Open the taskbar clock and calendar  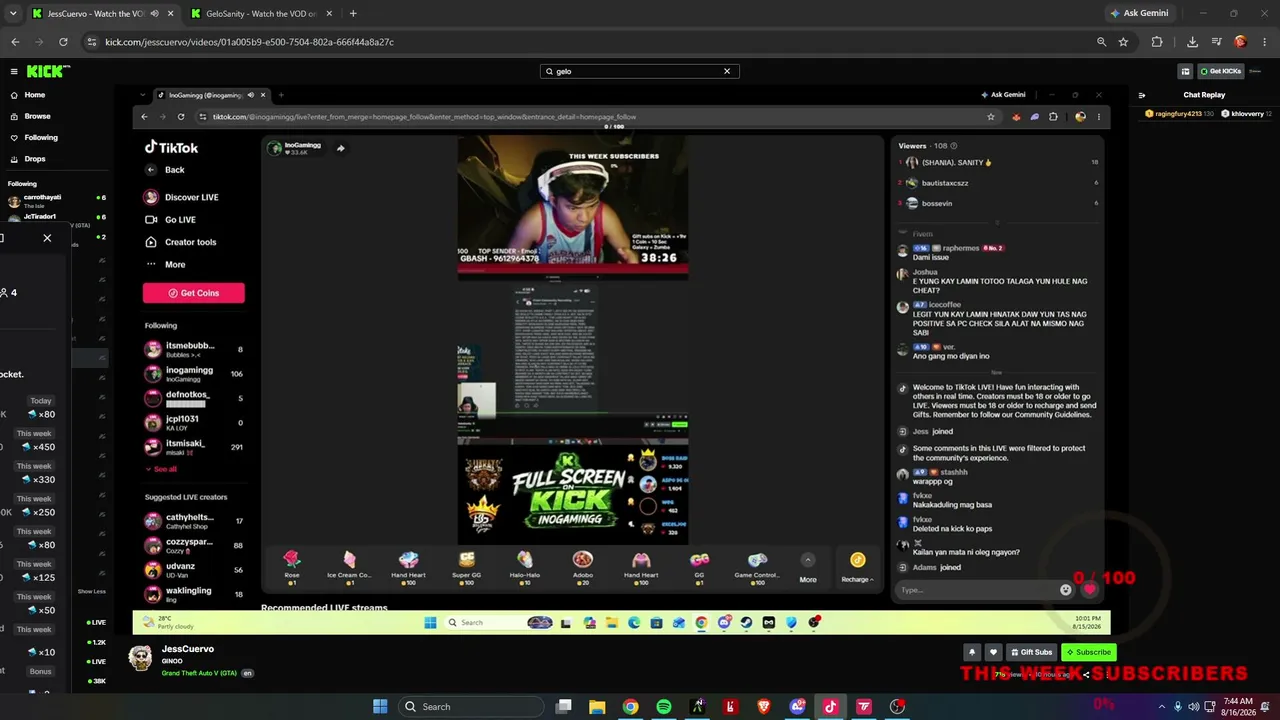coord(1237,707)
